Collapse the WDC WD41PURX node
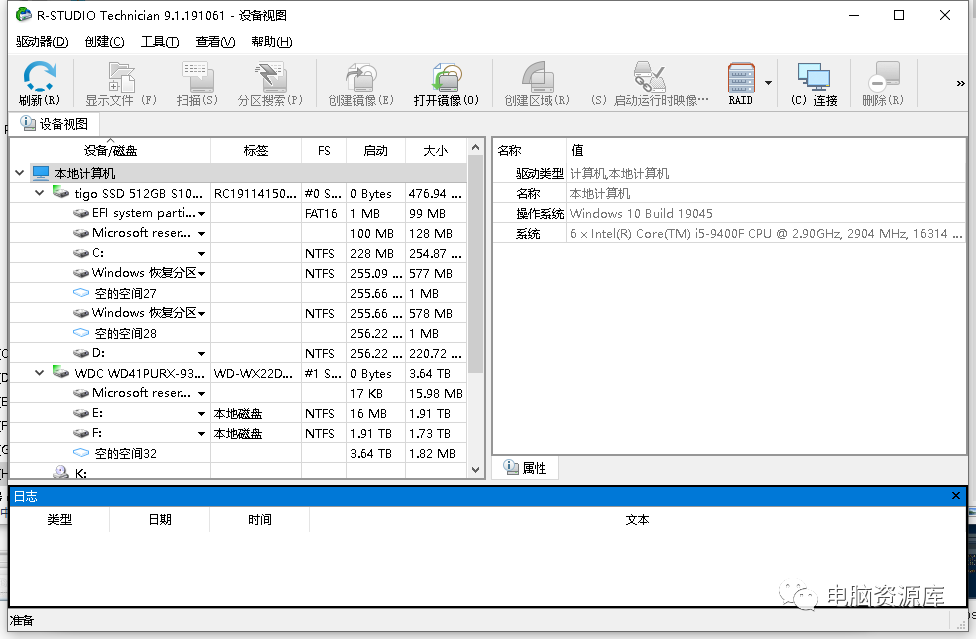Screen dimensions: 976x639 [x=40, y=373]
